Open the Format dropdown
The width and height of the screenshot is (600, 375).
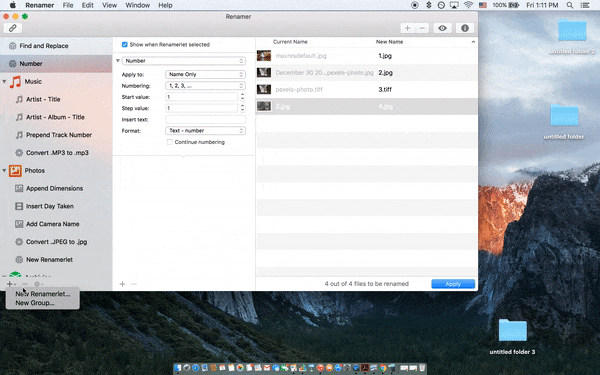(205, 130)
